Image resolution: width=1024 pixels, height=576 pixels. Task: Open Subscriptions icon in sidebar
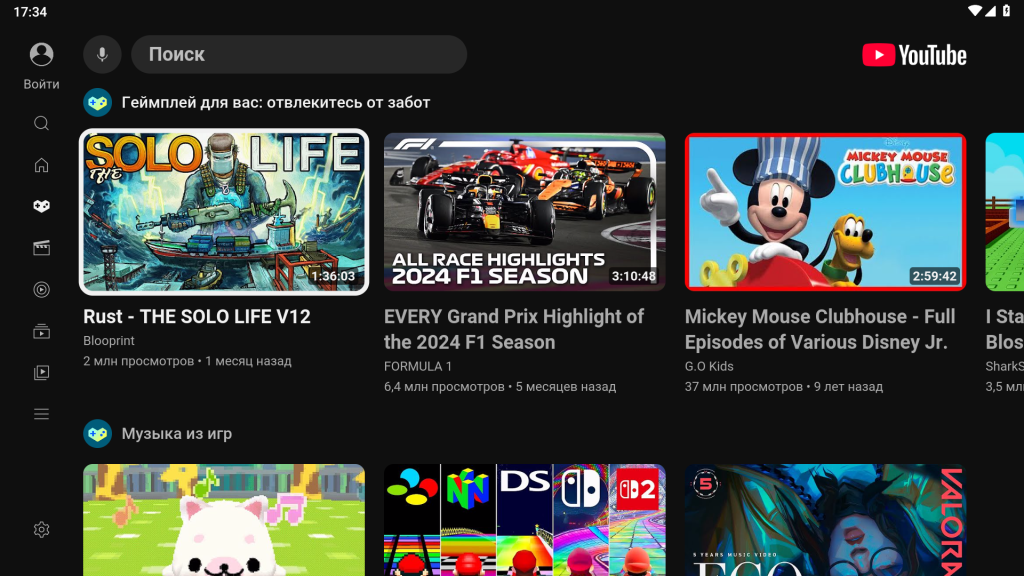coord(41,331)
